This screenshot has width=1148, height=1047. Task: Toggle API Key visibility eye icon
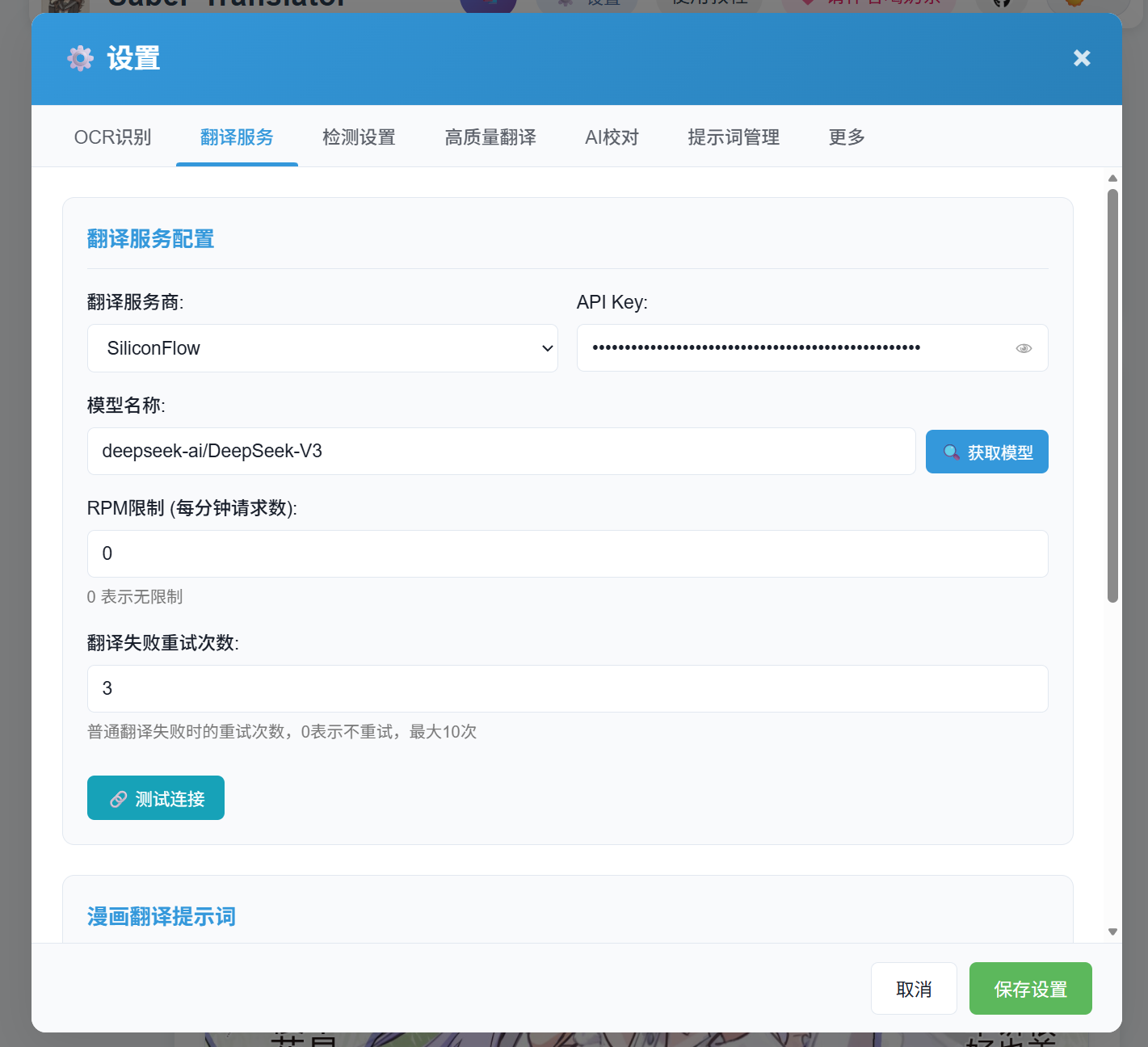click(x=1024, y=348)
